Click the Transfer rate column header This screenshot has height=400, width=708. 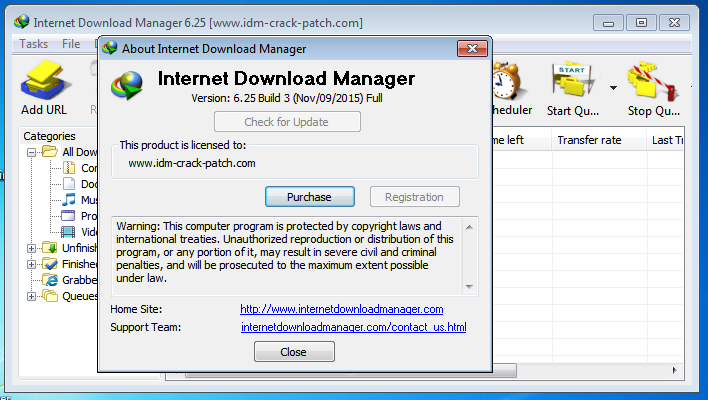(599, 140)
